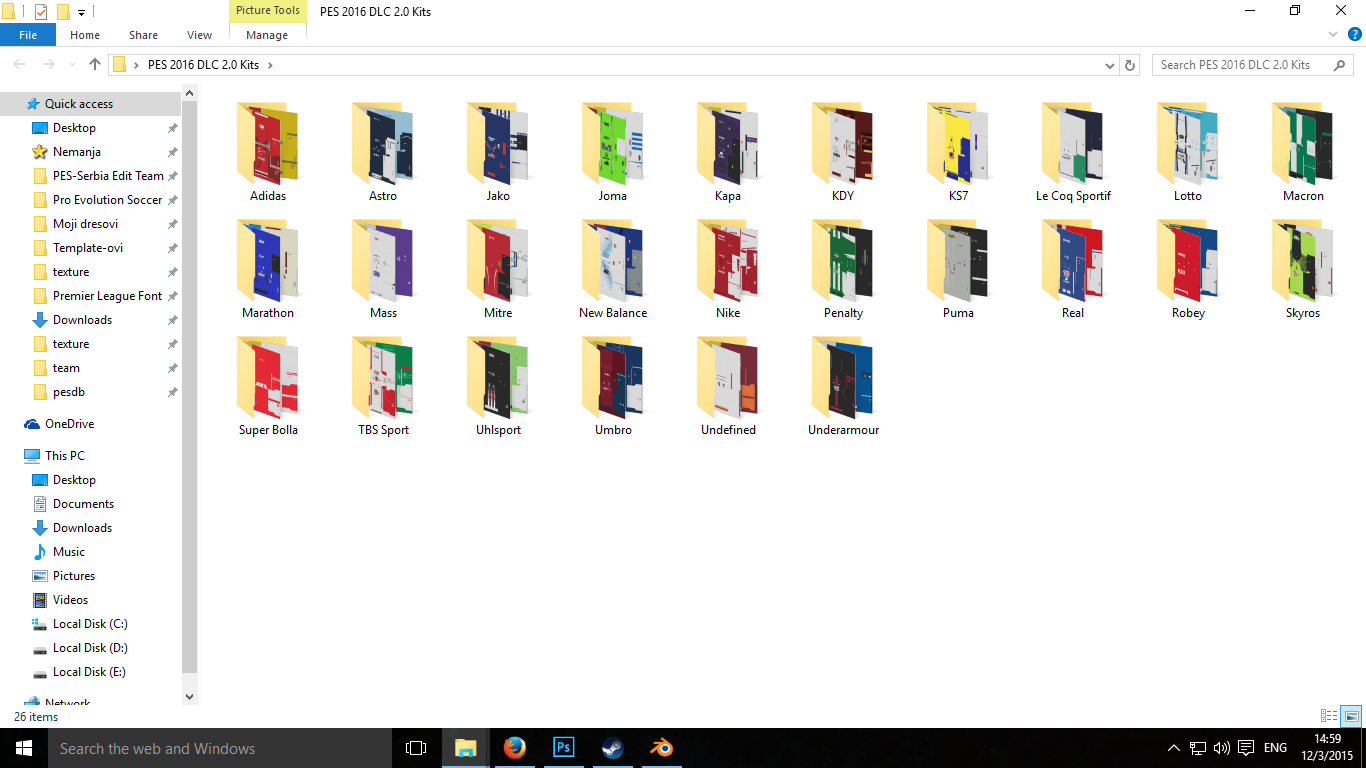Refresh the current folder view

point(1131,65)
